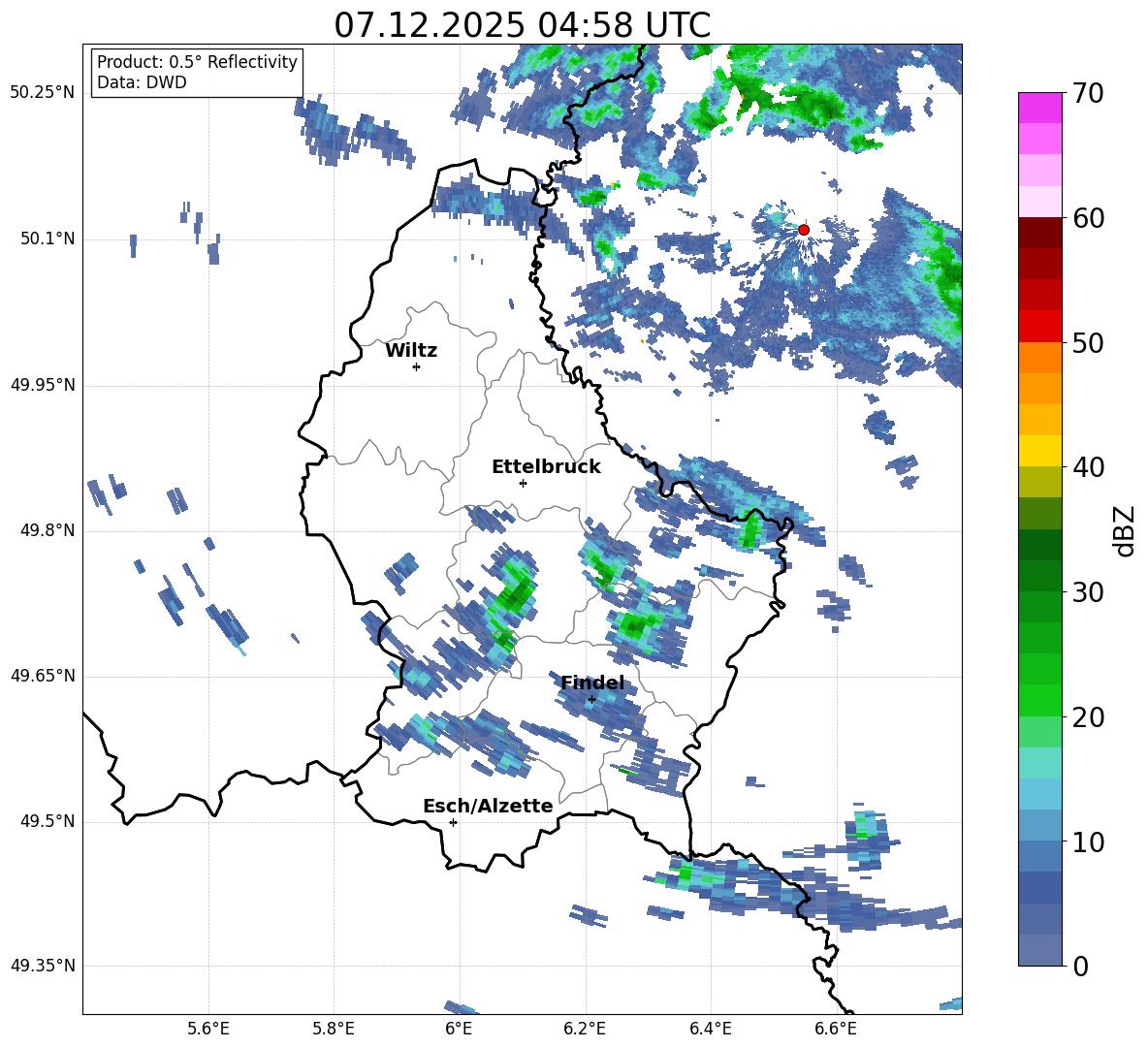Click the orange colorbar segment below 50
1148x1048 pixels.
click(x=1039, y=358)
